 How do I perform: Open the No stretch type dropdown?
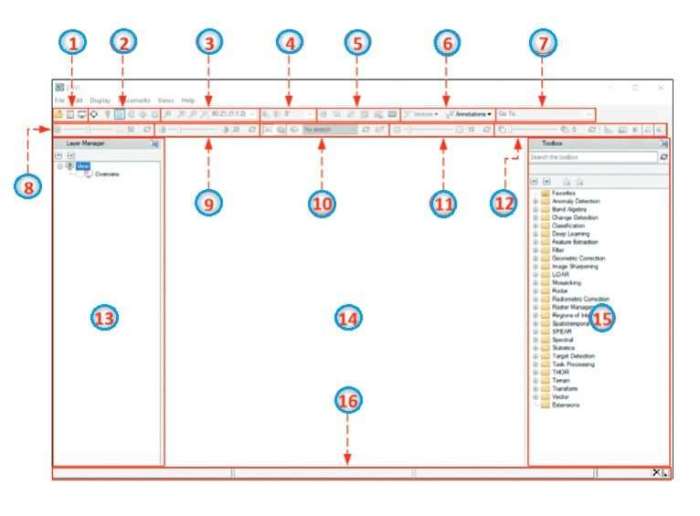coord(330,130)
